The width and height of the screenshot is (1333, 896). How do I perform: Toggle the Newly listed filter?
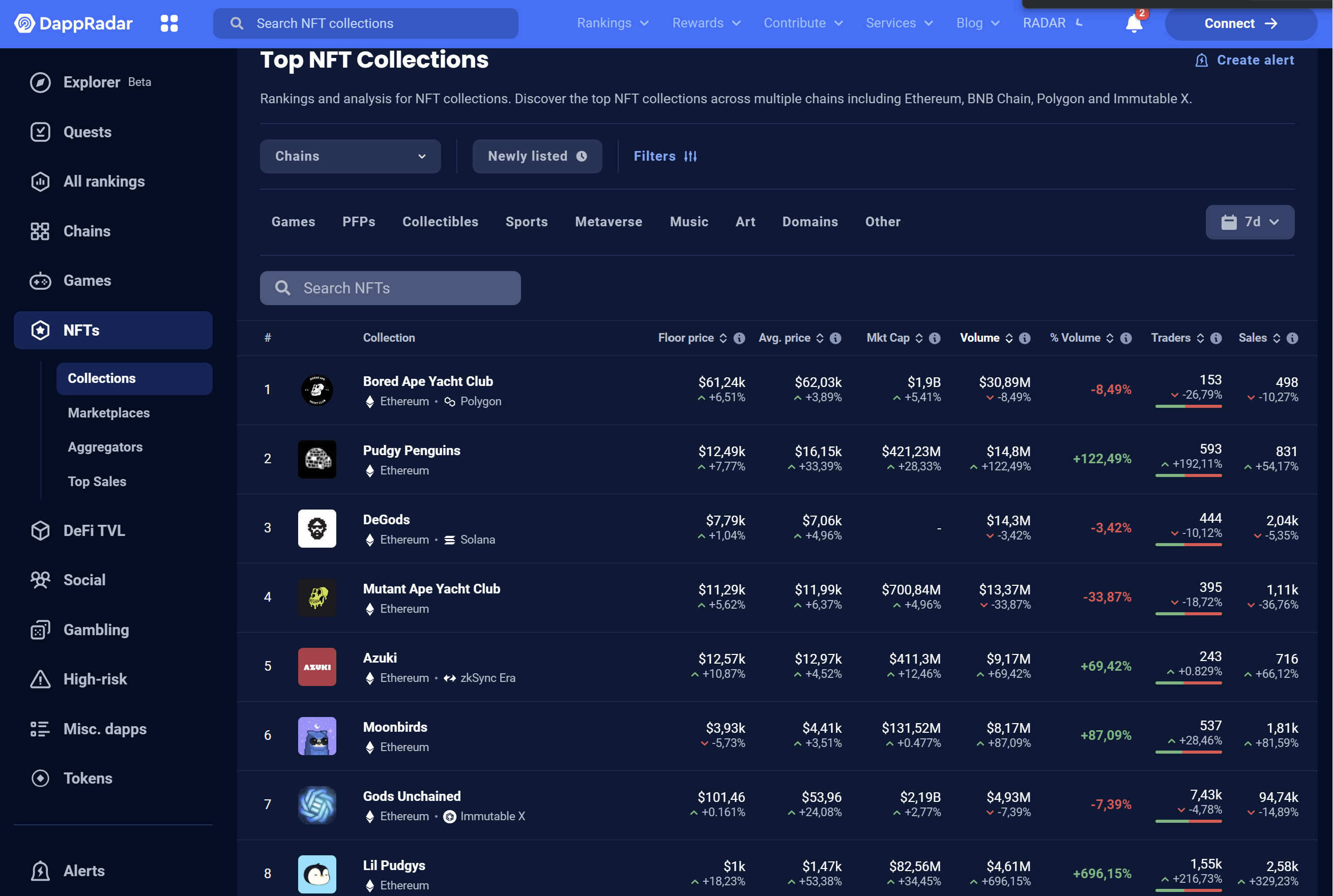(537, 157)
